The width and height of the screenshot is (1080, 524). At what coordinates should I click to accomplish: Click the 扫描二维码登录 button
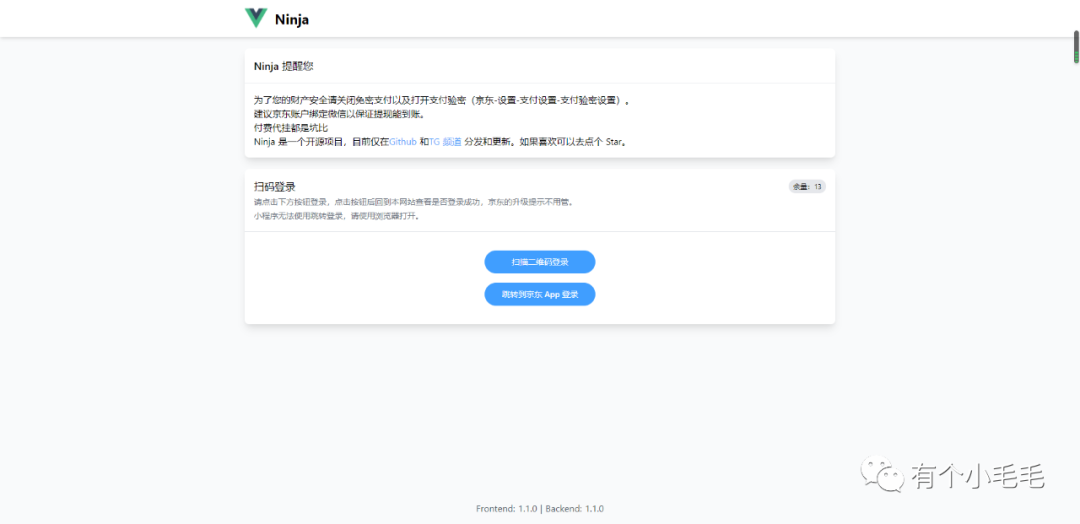coord(539,262)
